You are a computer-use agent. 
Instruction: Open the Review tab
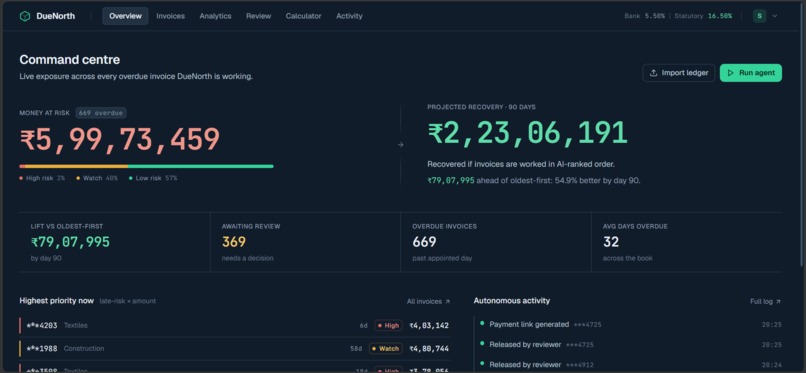(259, 16)
